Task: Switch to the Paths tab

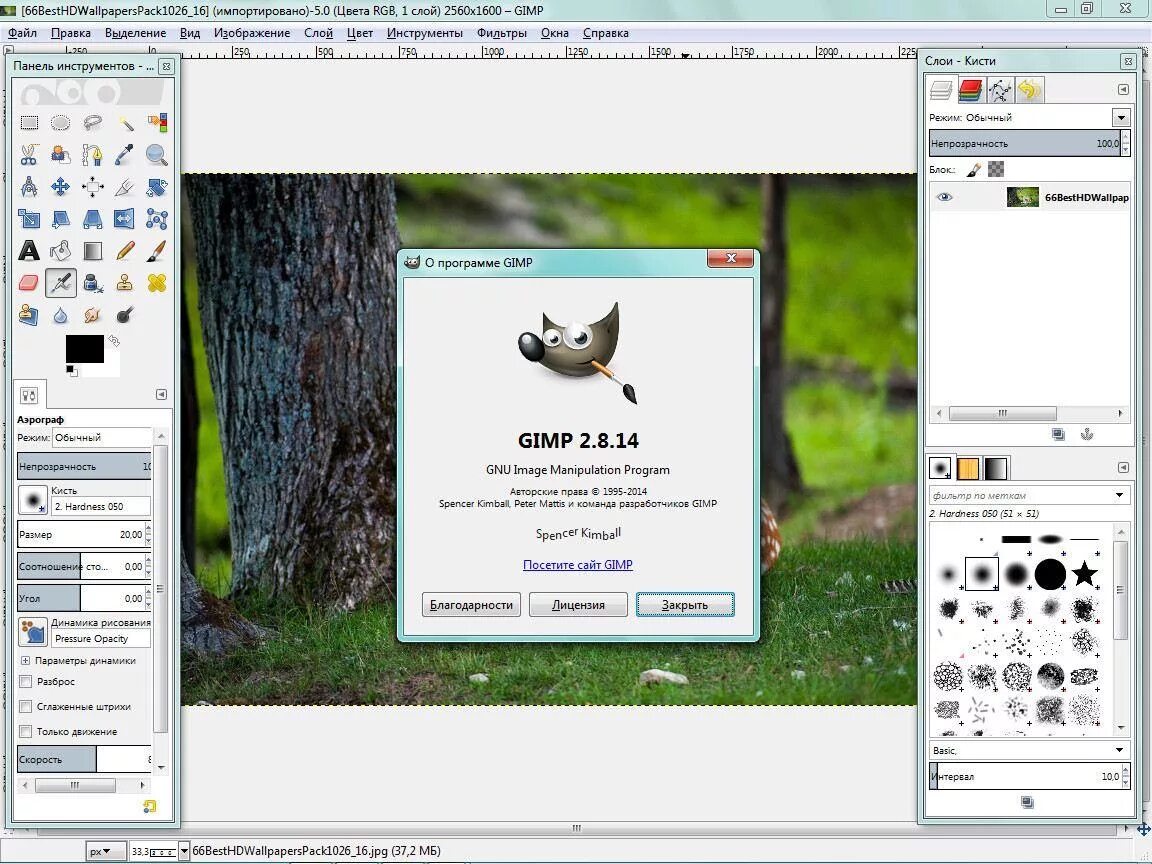Action: (1000, 90)
